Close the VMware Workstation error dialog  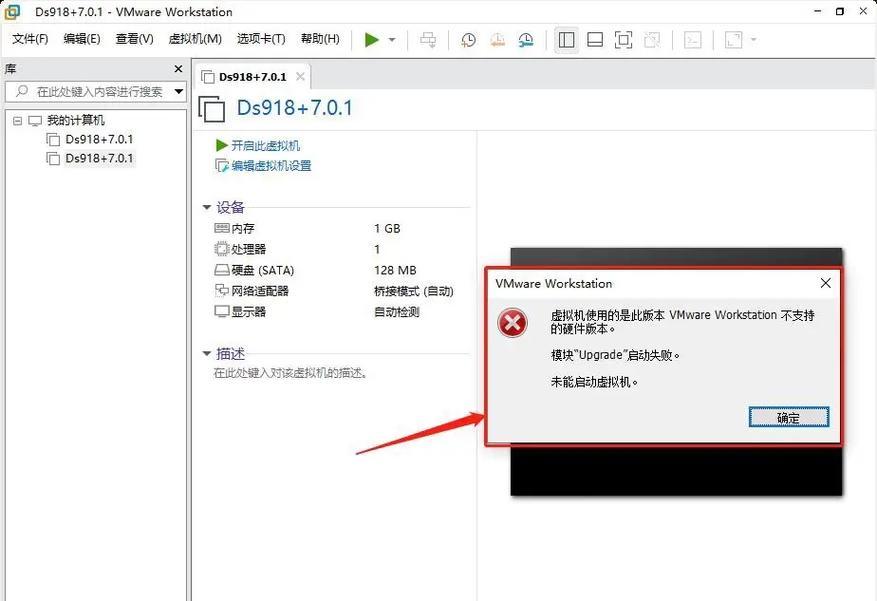[x=826, y=283]
